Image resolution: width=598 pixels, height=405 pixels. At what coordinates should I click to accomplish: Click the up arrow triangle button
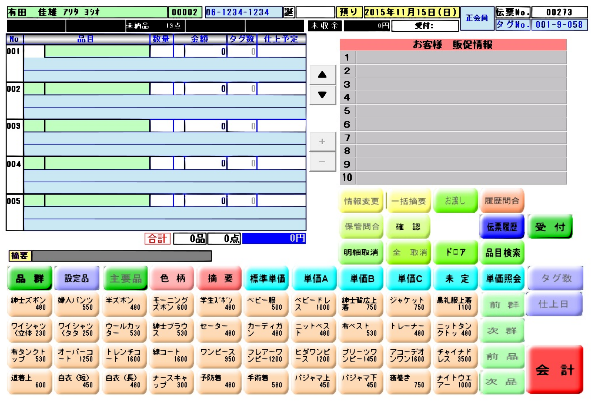[x=322, y=74]
